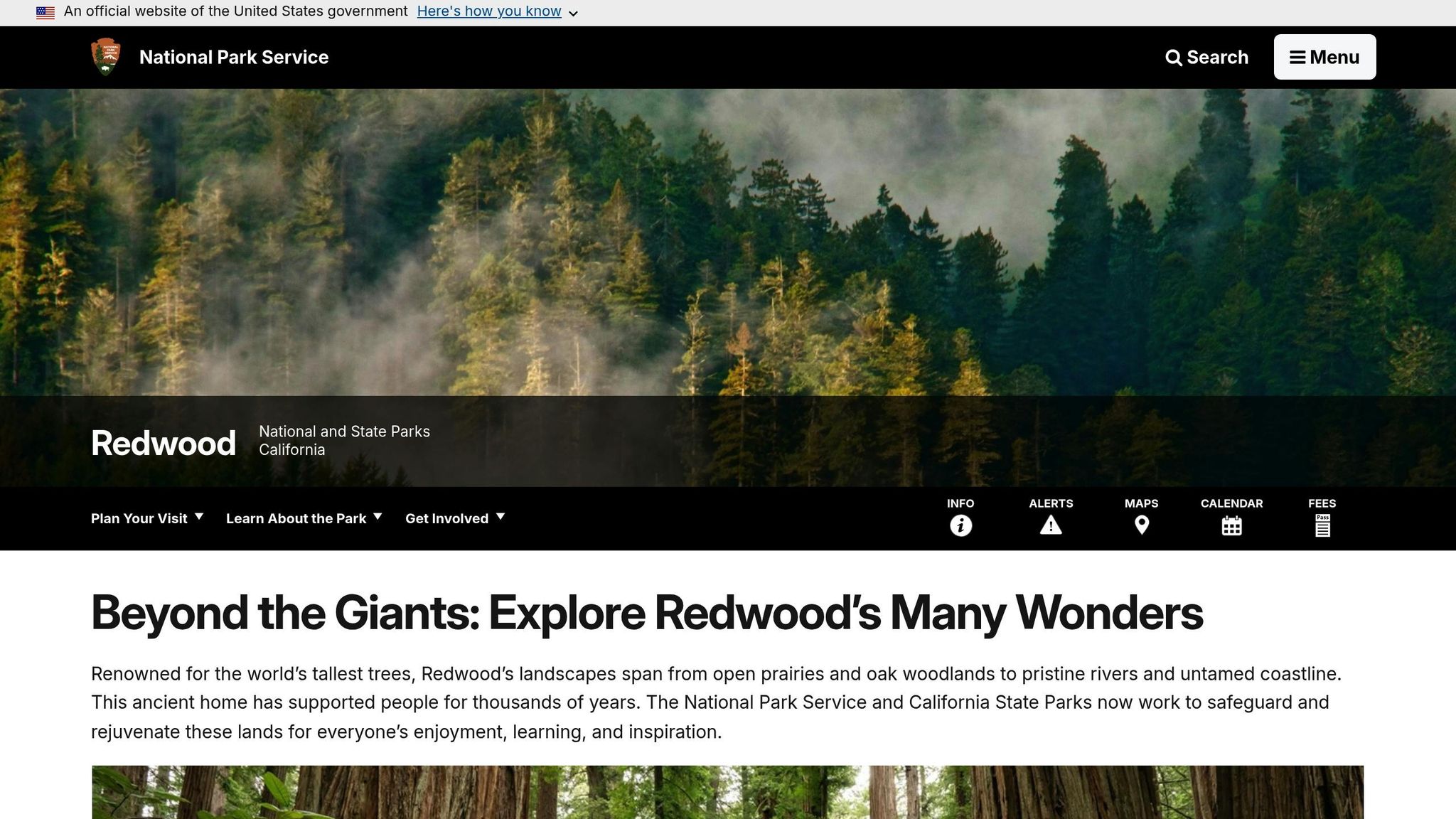Viewport: 1456px width, 819px height.
Task: Click the chevron after 'Here's how you know'
Action: pos(573,13)
